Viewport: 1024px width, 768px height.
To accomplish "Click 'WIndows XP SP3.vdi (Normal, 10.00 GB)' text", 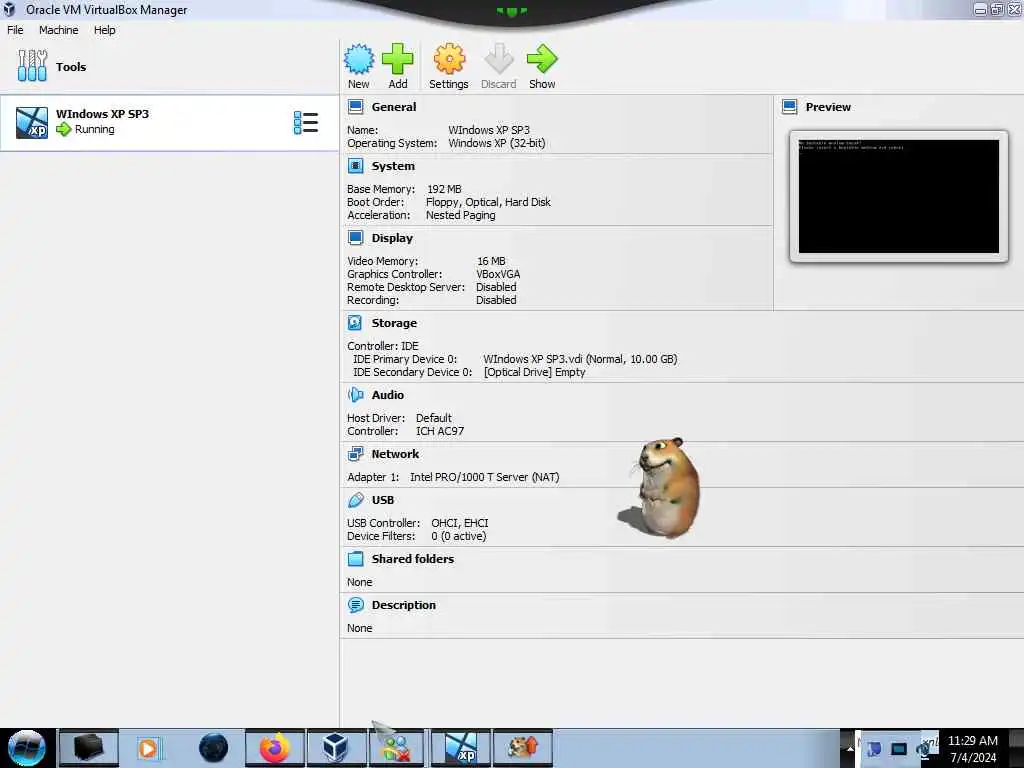I will pos(580,359).
